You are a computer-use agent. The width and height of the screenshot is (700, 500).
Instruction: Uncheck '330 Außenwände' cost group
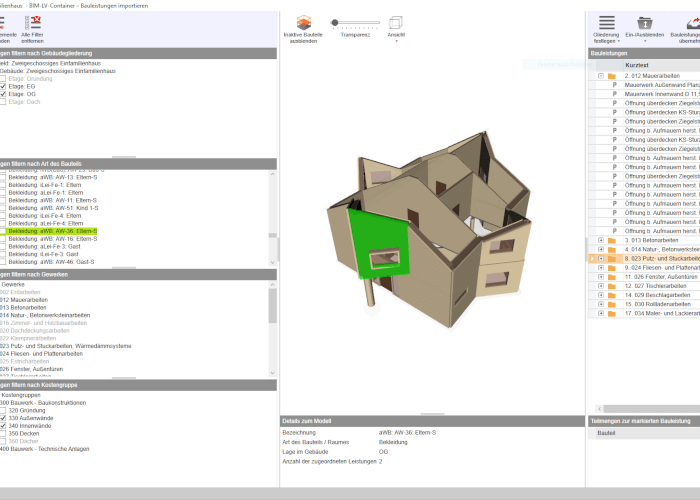click(x=3, y=418)
